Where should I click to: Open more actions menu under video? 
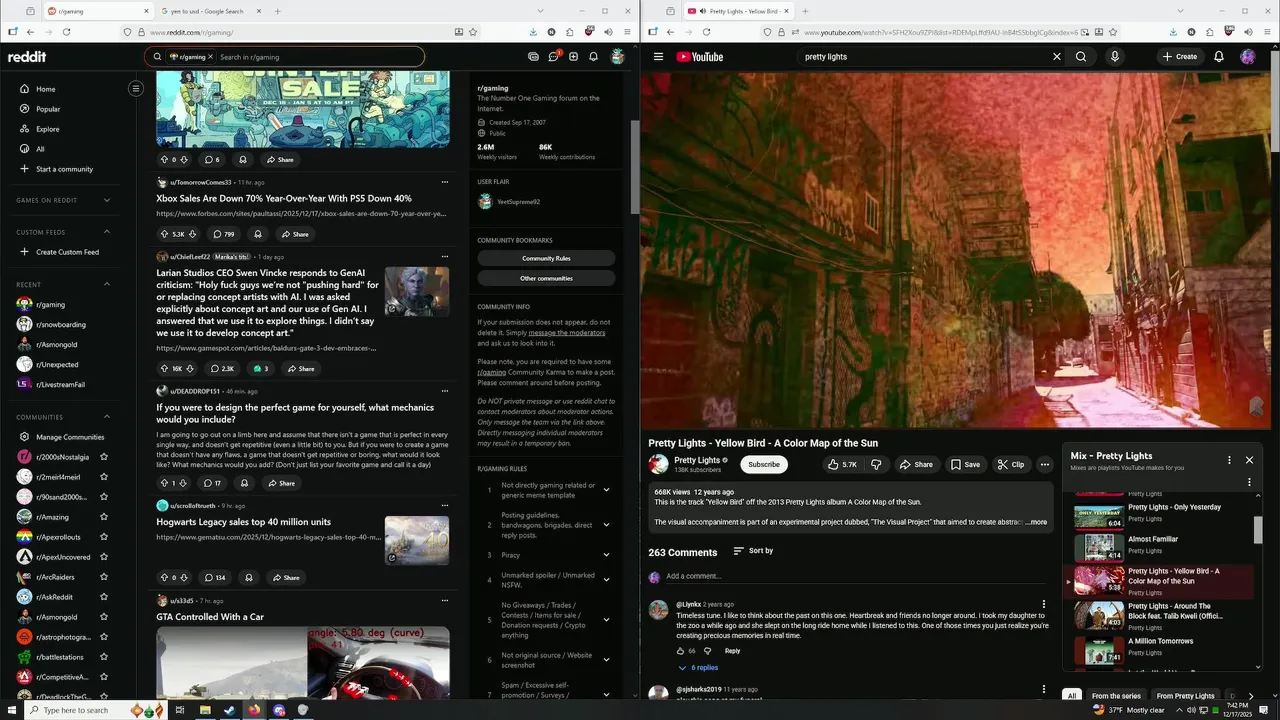pos(1045,464)
